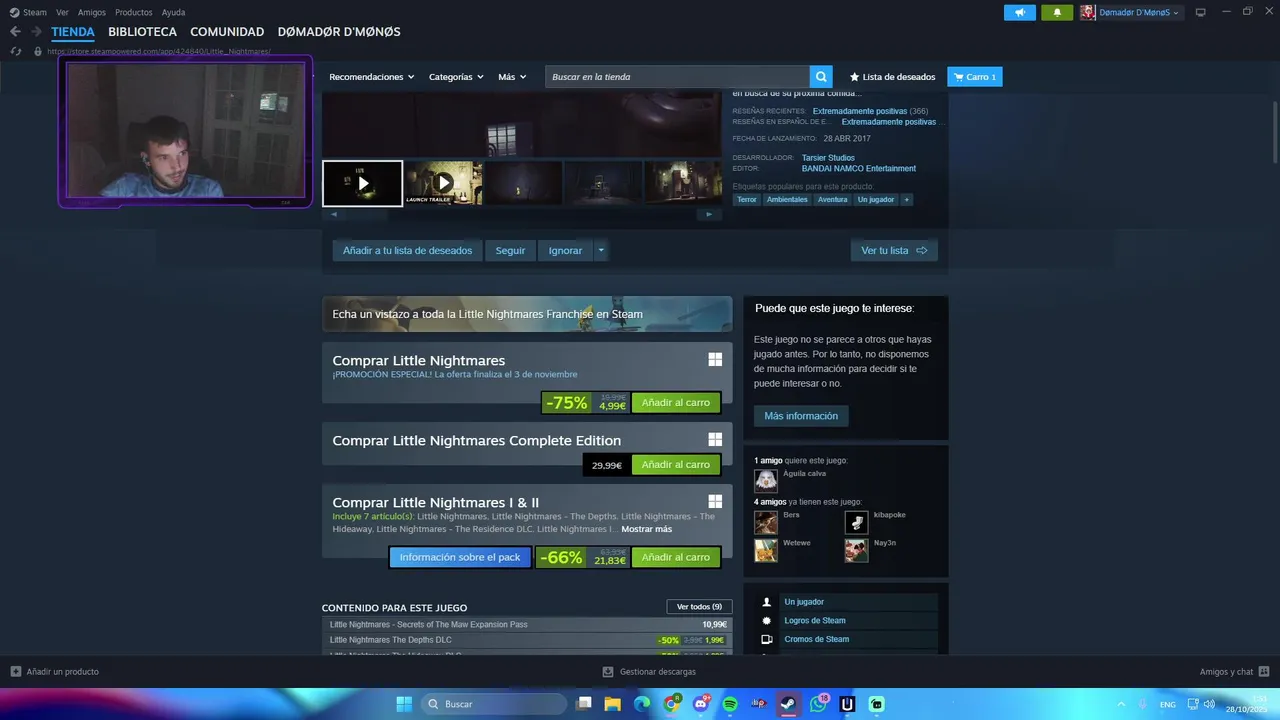
Task: Switch to the BIBLIOTECA tab
Action: coord(142,32)
